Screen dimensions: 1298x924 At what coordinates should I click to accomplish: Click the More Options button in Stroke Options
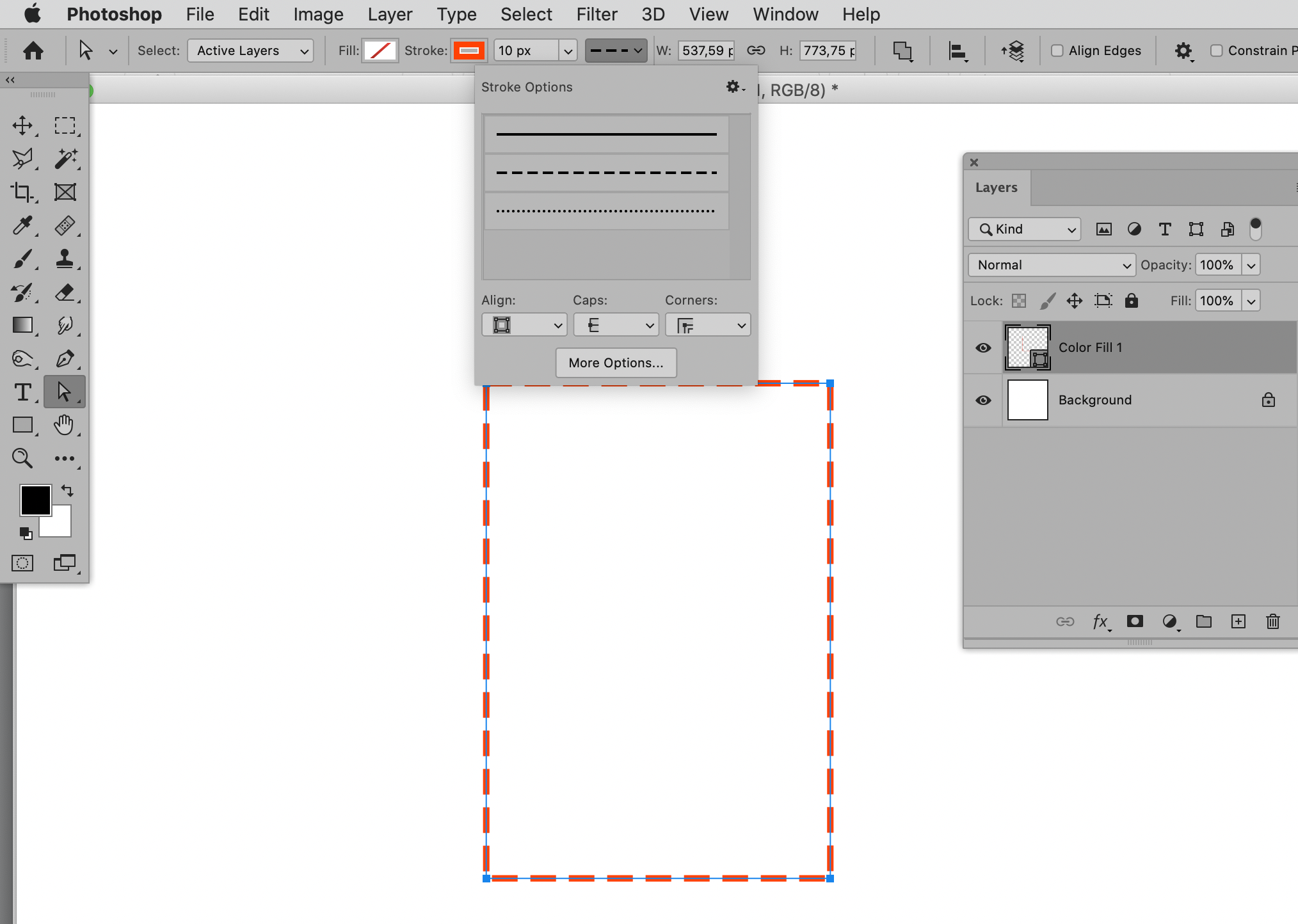coord(614,362)
